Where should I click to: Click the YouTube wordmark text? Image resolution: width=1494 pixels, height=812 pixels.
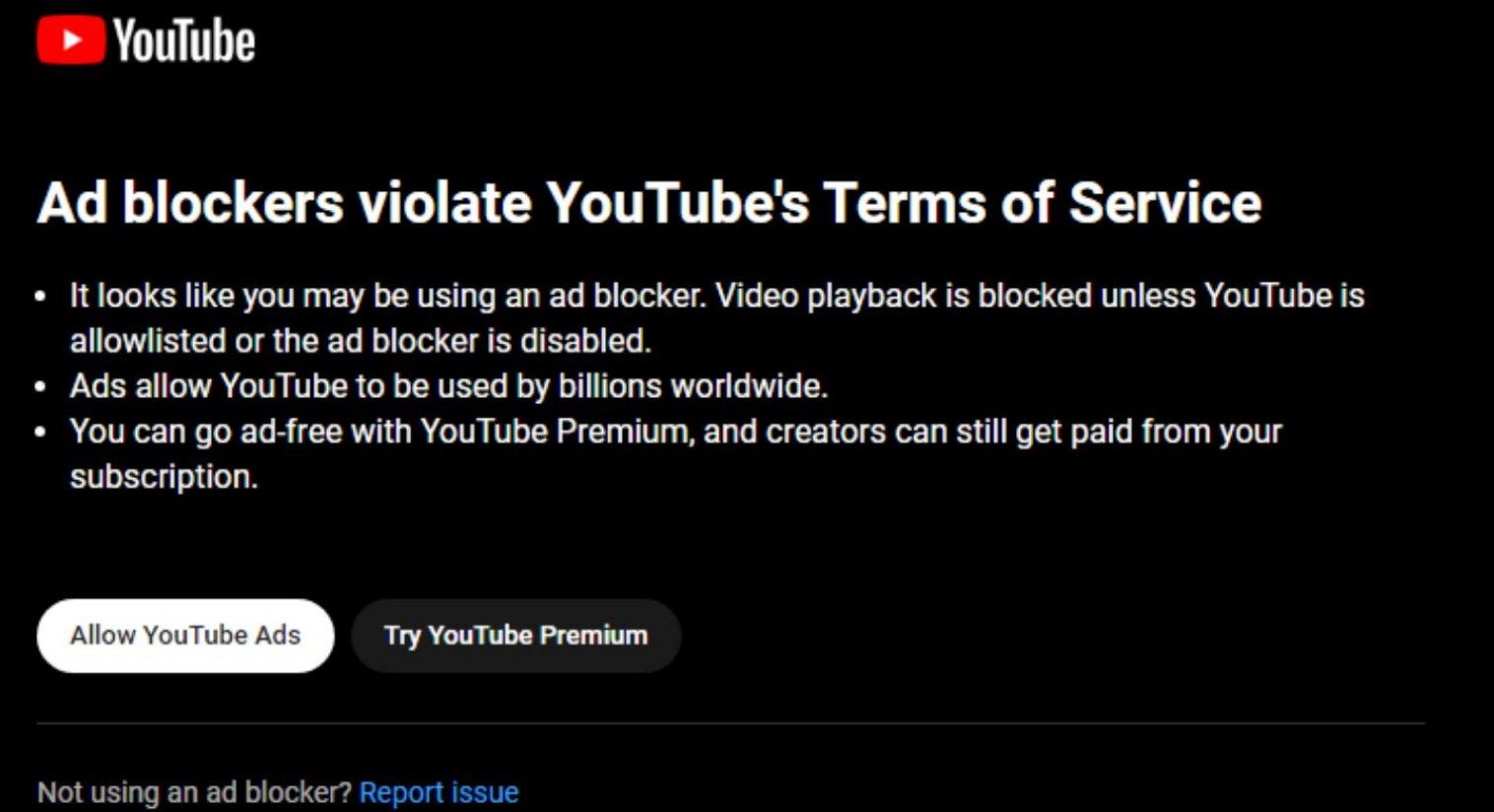[x=184, y=41]
